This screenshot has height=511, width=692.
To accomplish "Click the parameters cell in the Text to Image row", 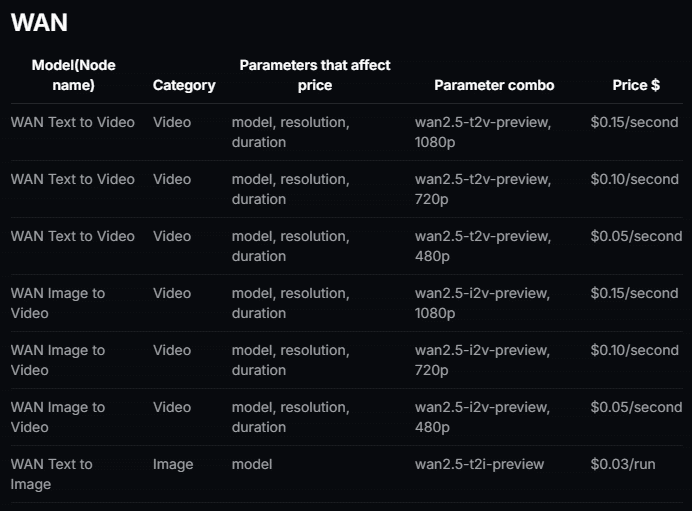I will point(252,464).
